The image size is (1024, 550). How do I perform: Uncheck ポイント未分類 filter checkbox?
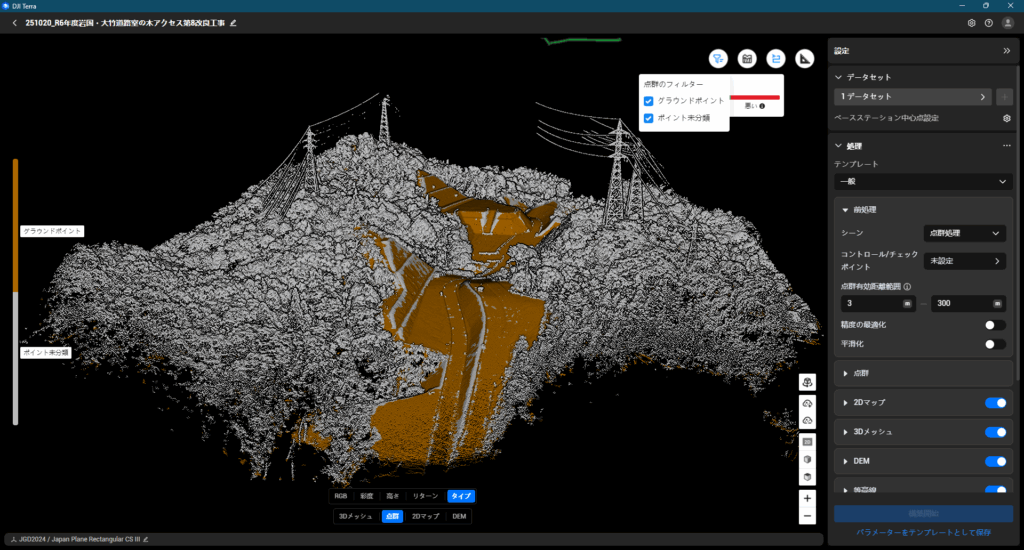[x=649, y=118]
